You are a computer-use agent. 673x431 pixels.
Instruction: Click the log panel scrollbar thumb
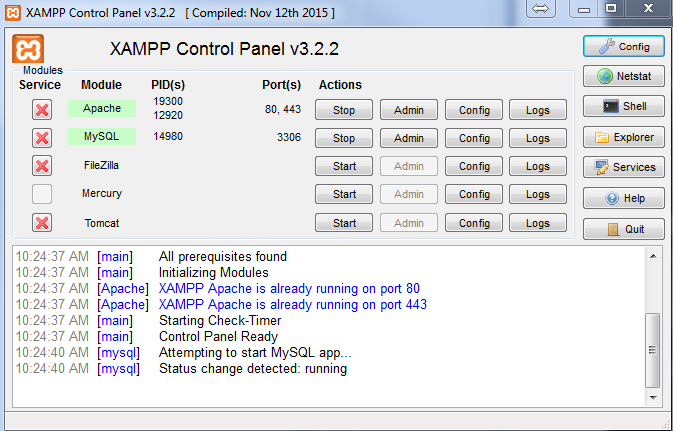(653, 350)
